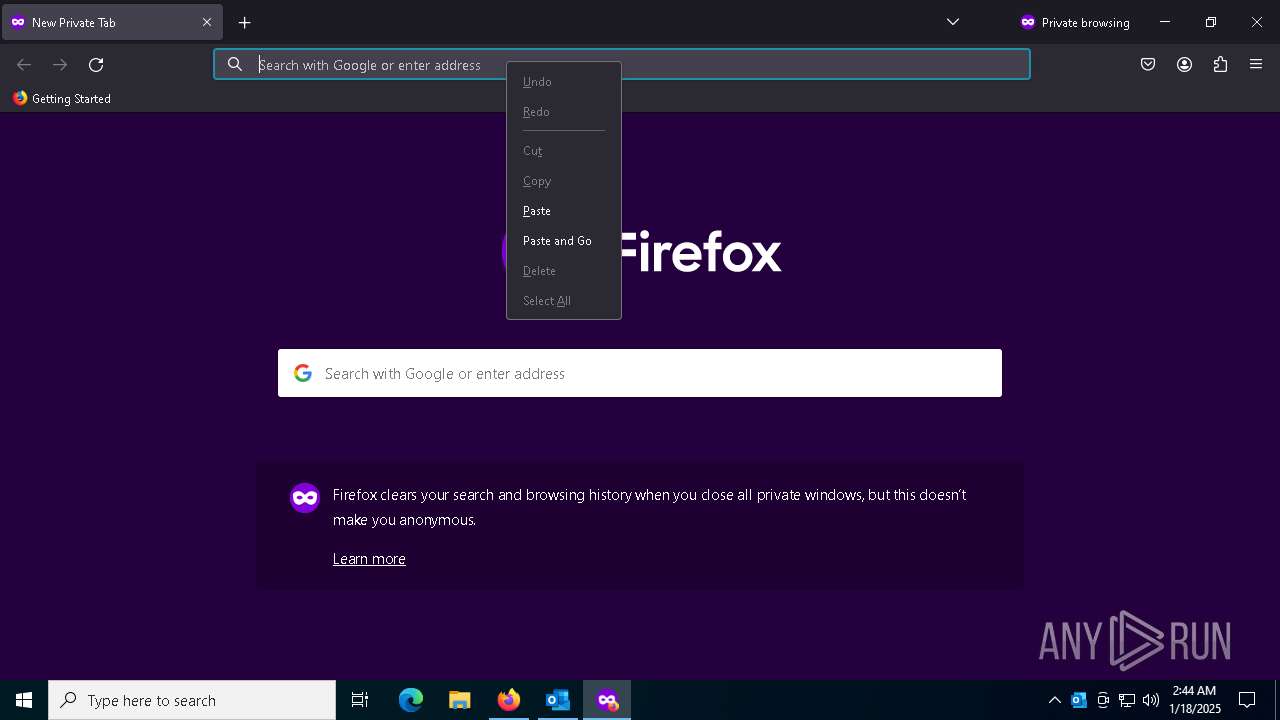Open Task View from the taskbar
The height and width of the screenshot is (720, 1280).
[360, 700]
